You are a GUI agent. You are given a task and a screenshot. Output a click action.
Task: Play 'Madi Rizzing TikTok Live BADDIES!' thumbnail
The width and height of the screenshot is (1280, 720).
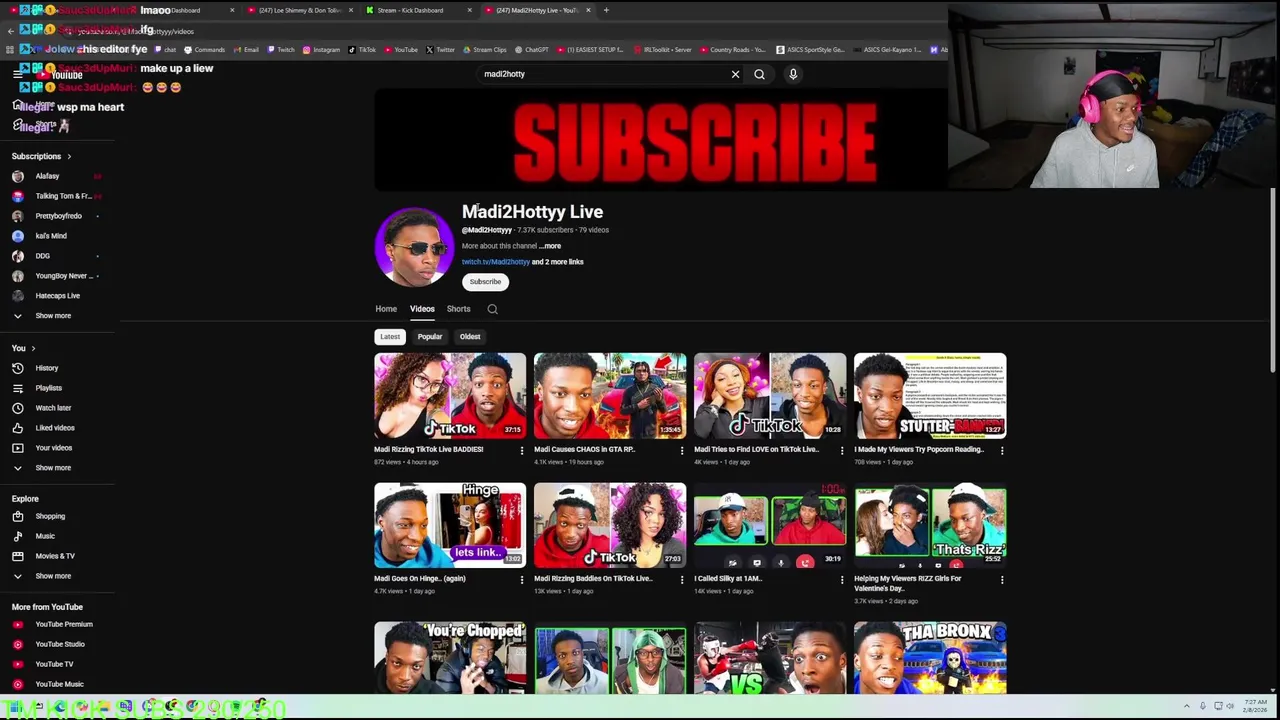[x=450, y=396]
